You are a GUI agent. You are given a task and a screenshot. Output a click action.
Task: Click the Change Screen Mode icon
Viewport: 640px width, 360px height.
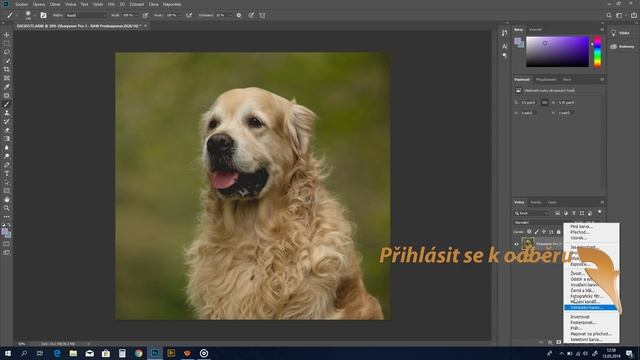click(7, 253)
